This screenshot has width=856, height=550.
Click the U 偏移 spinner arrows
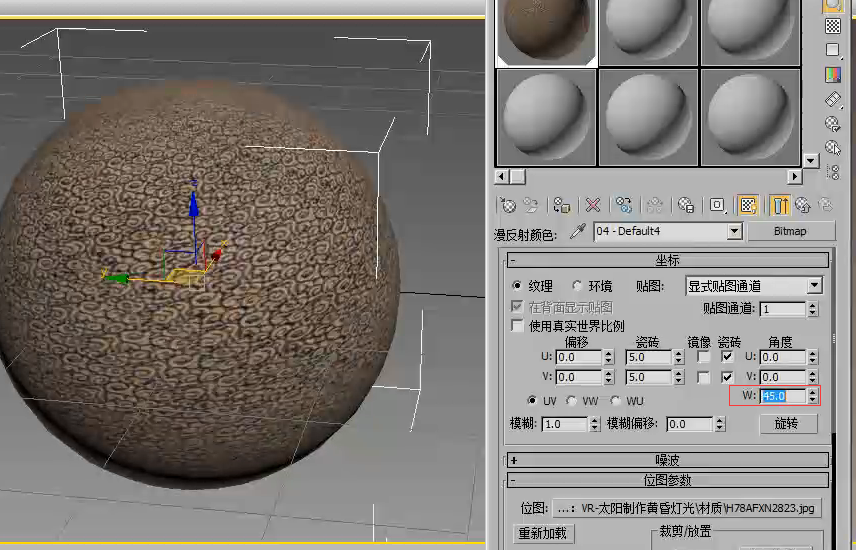[609, 357]
